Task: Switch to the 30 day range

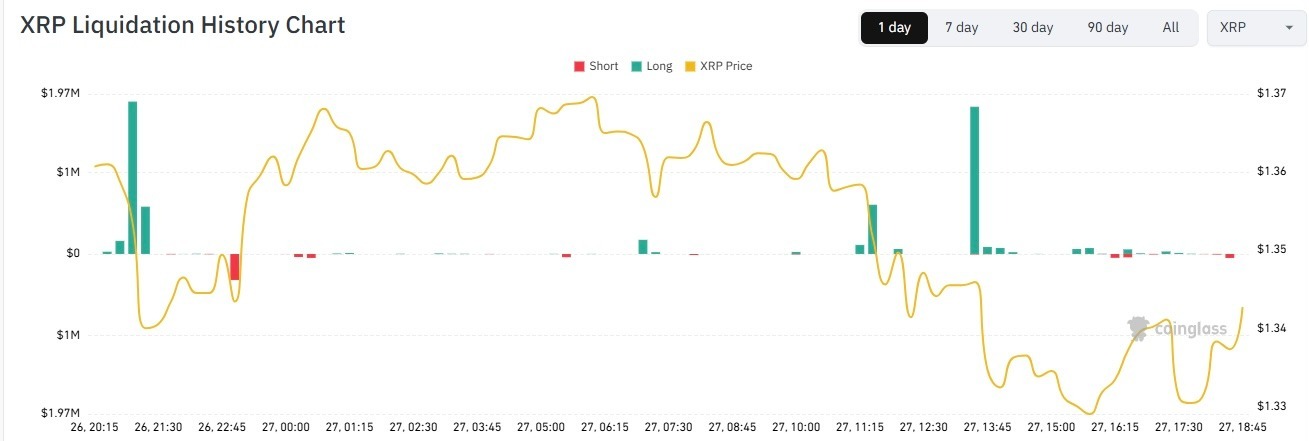Action: 1032,28
